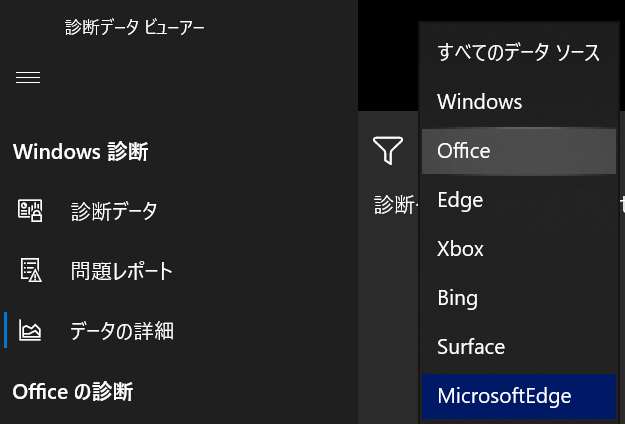This screenshot has width=625, height=424.
Task: Click the Office の診断 section header
Action: [73, 392]
